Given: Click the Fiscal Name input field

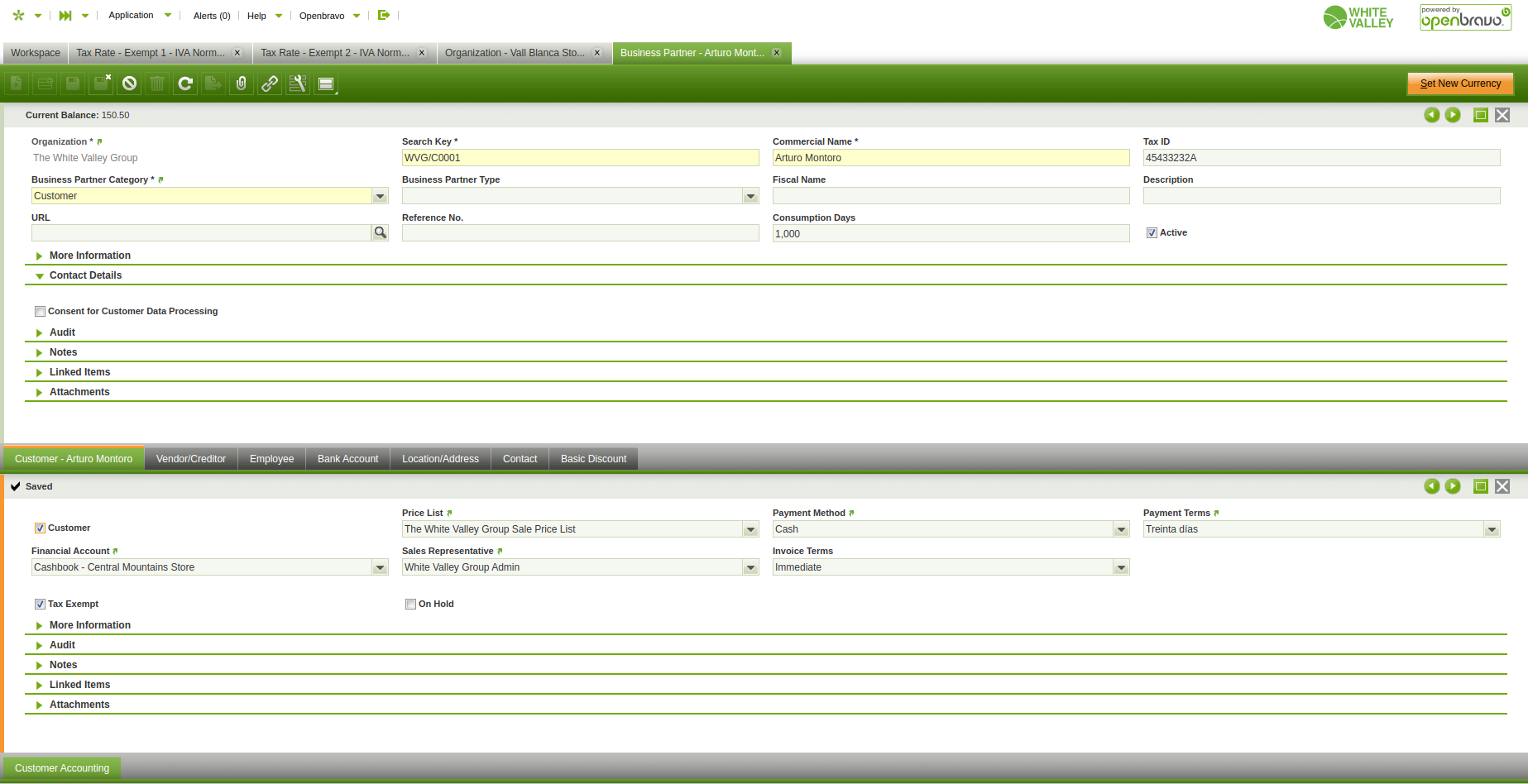Looking at the screenshot, I should coord(951,196).
